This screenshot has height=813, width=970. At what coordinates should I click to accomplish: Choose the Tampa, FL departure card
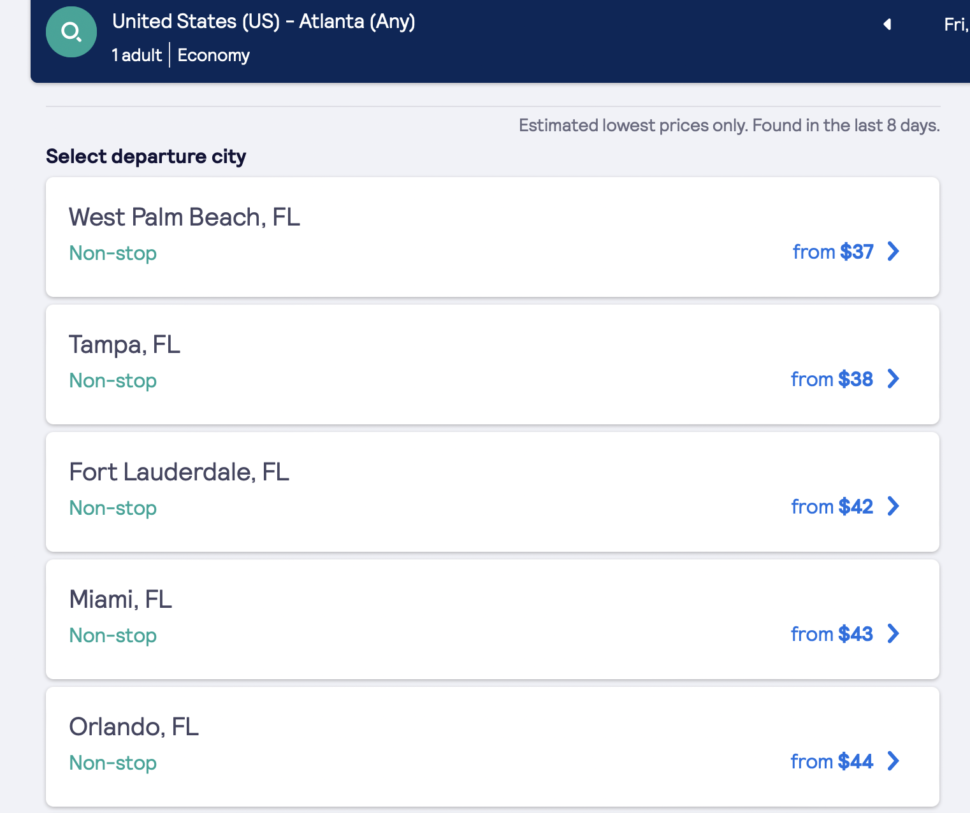492,364
